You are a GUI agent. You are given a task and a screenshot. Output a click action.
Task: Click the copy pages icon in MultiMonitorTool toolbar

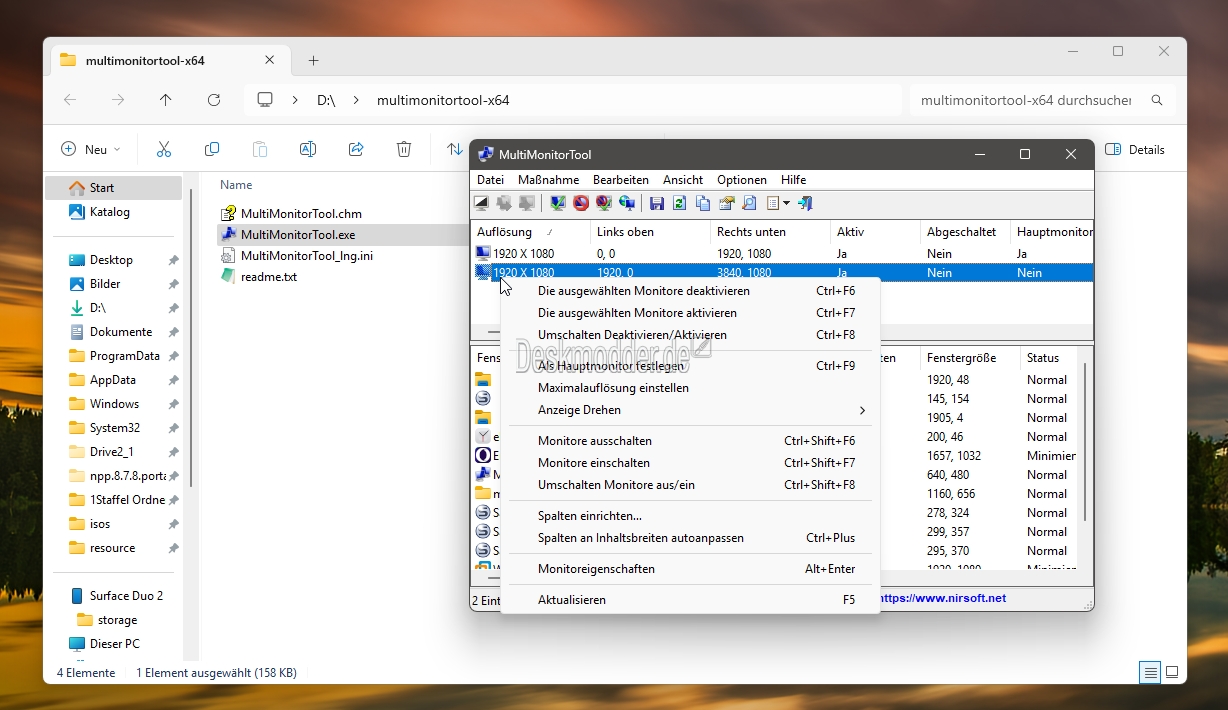click(703, 203)
